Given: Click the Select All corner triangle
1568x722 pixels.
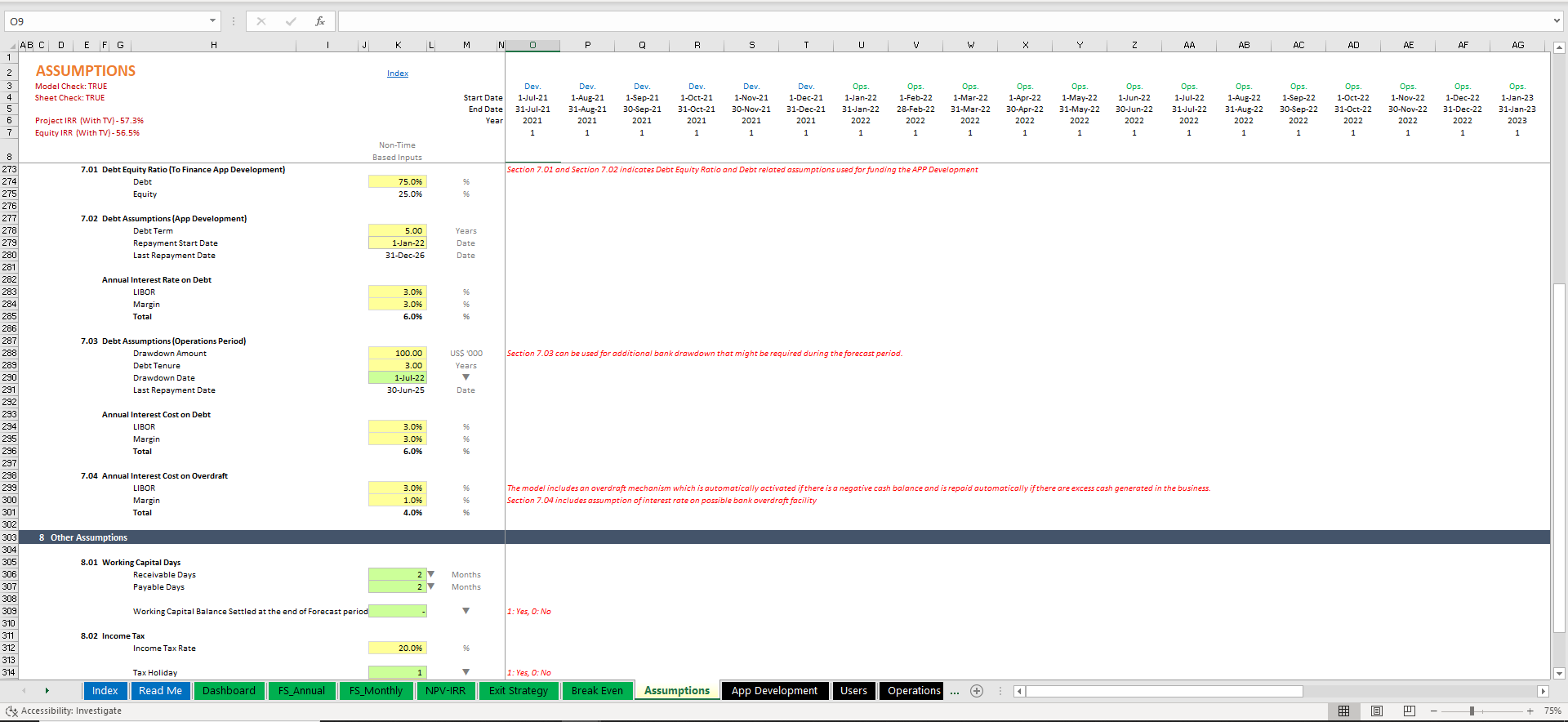Looking at the screenshot, I should pyautogui.click(x=11, y=46).
